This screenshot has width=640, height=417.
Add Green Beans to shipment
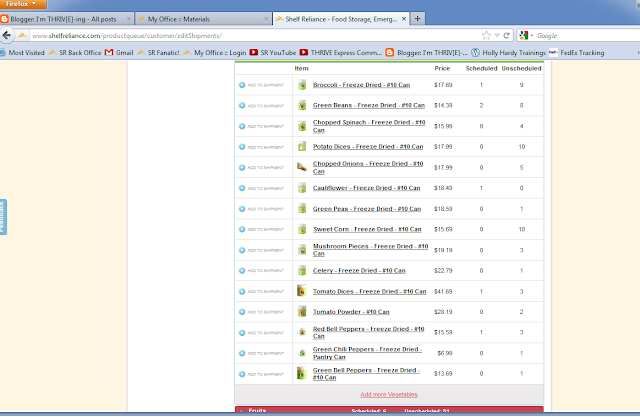coord(261,106)
